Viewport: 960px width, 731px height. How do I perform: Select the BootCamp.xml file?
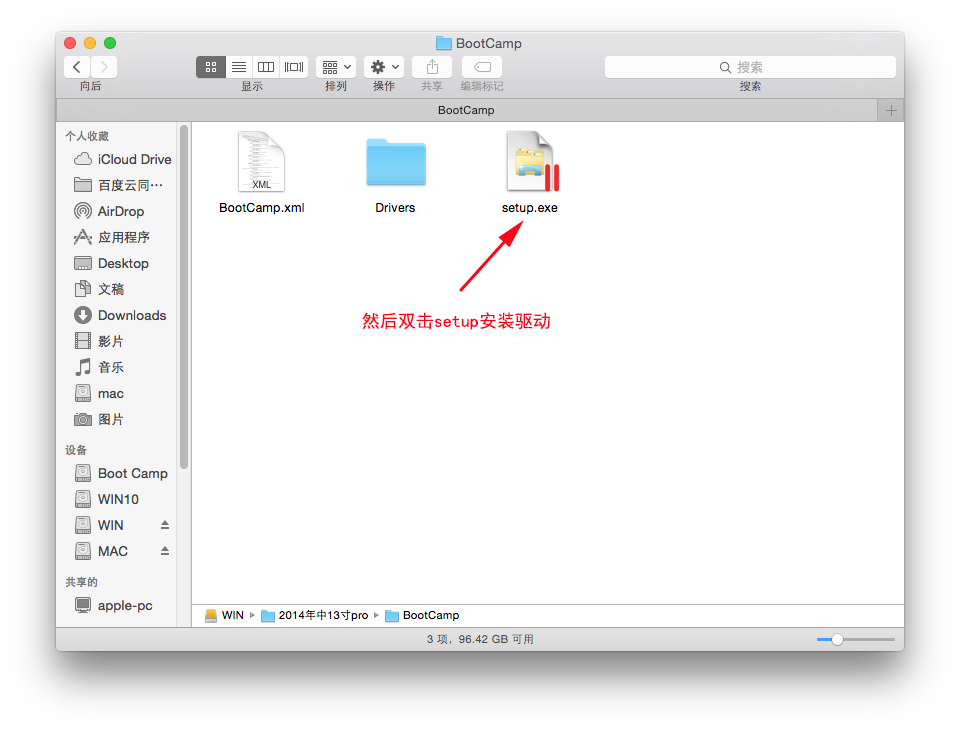click(261, 173)
